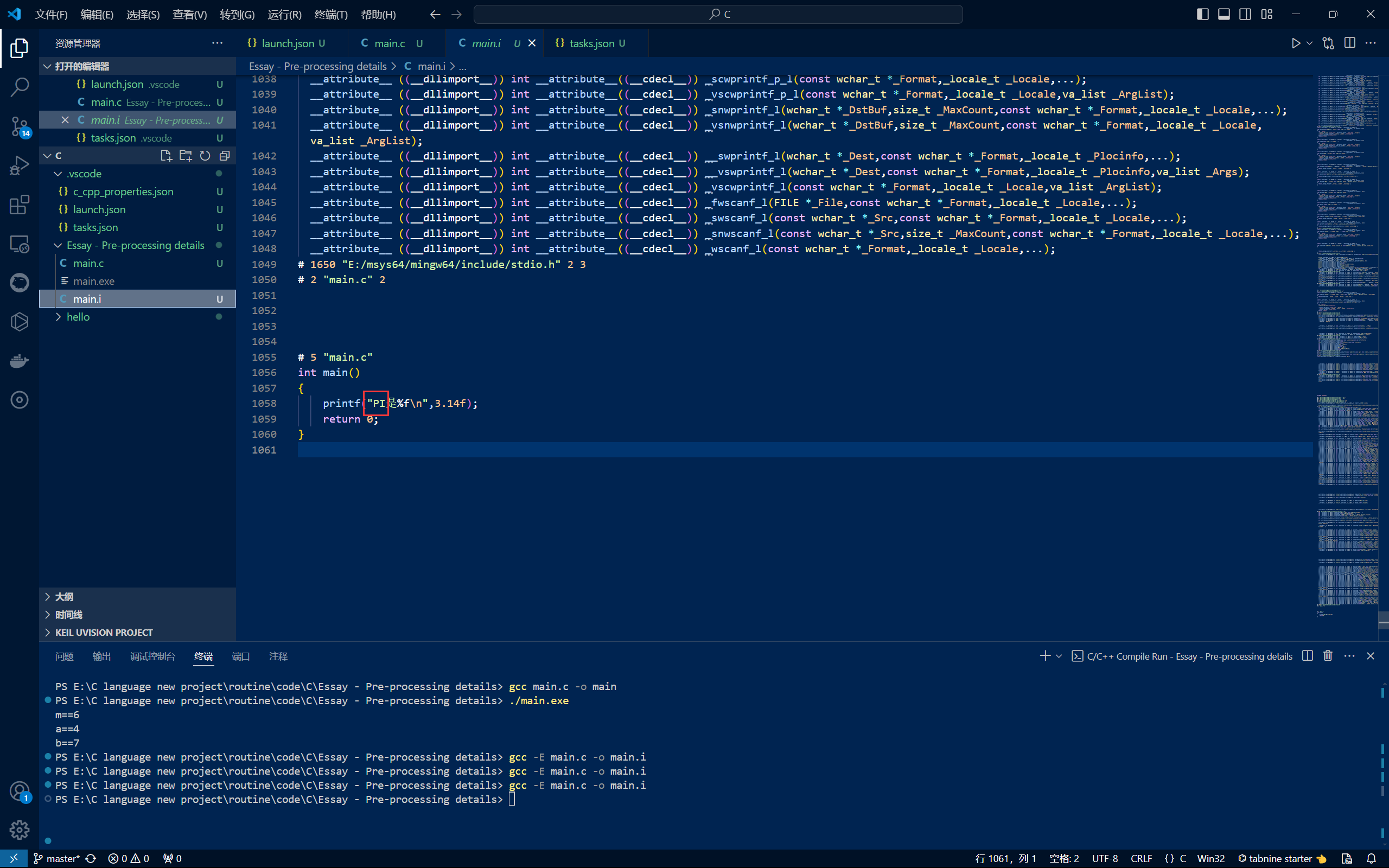Switch to the 输出 panel tab

coord(101,656)
